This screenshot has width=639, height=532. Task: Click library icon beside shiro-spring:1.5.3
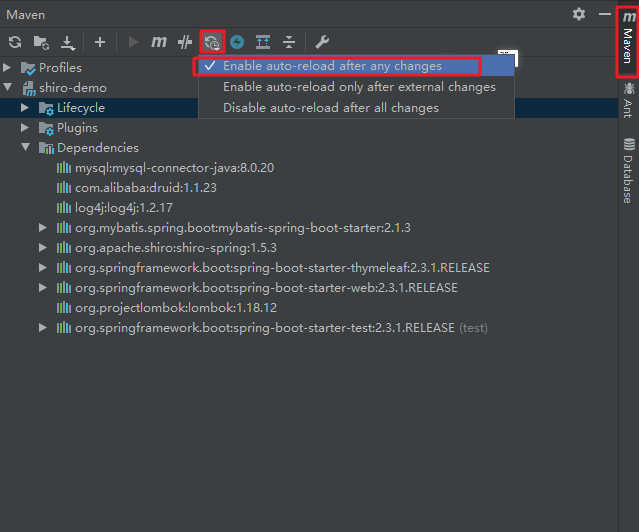coord(64,247)
